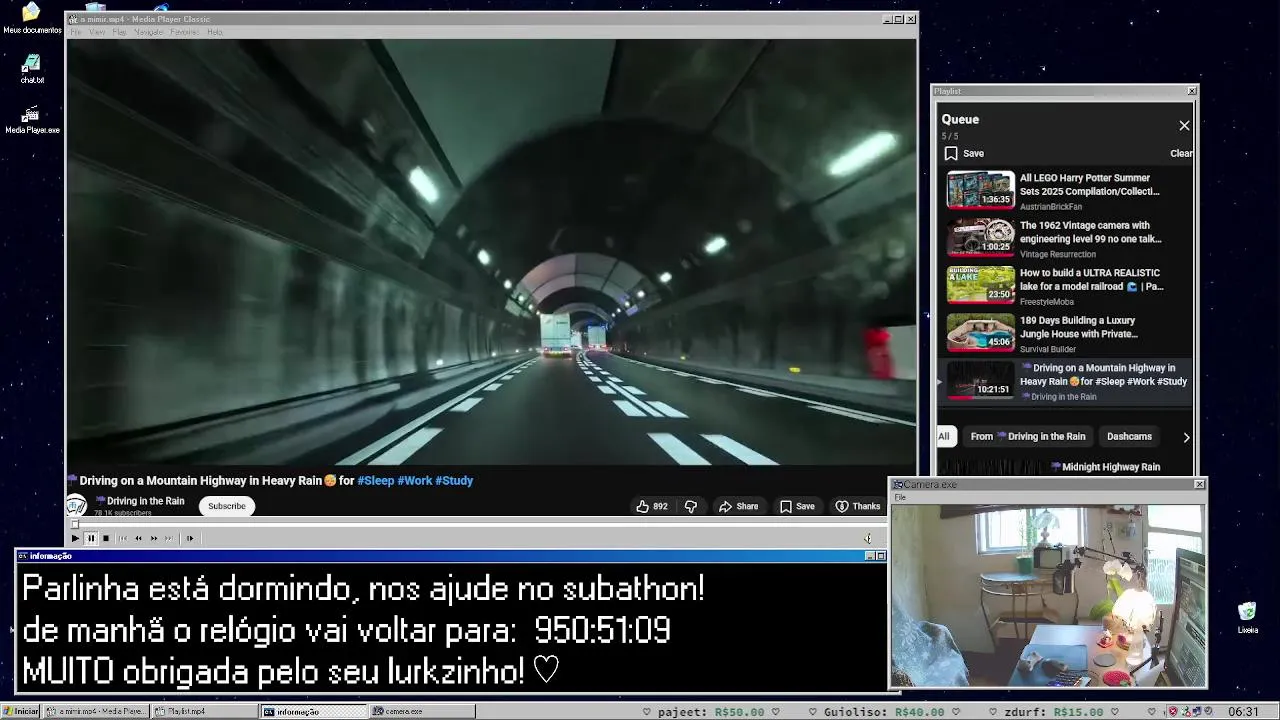Select the 1962 Vintage camera video thumbnail
Image resolution: width=1280 pixels, height=720 pixels.
point(981,237)
